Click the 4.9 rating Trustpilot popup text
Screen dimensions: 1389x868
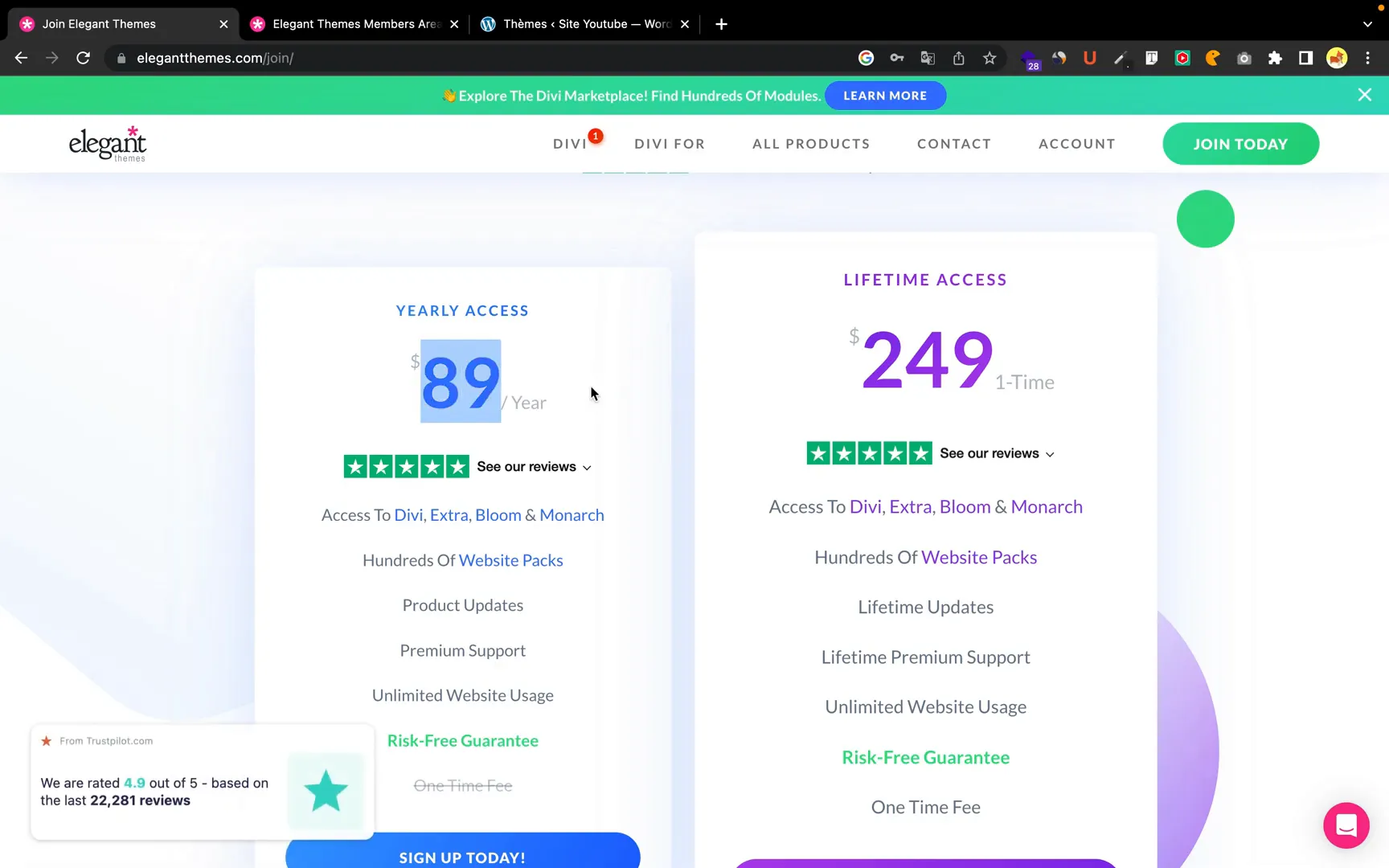click(x=155, y=792)
